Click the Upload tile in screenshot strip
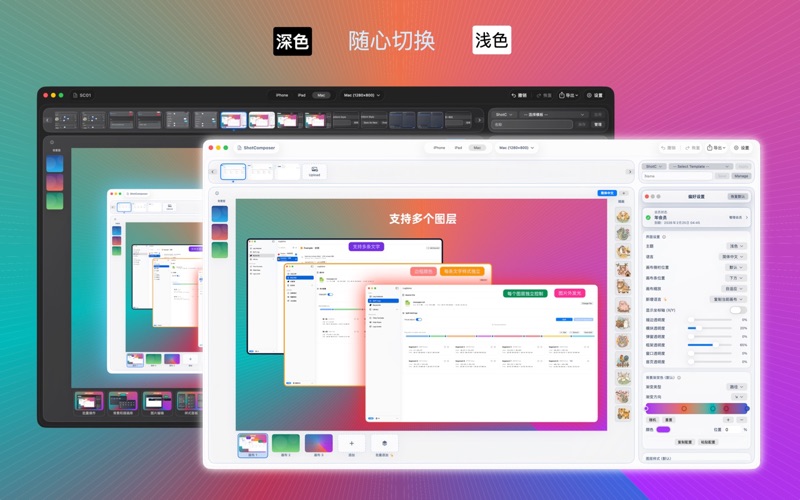 (314, 171)
